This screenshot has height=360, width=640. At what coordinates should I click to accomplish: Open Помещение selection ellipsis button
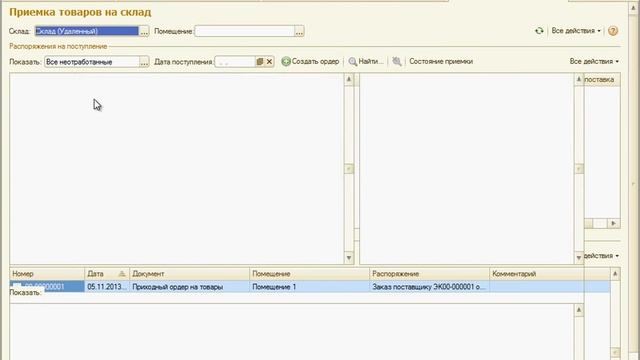pyautogui.click(x=299, y=31)
